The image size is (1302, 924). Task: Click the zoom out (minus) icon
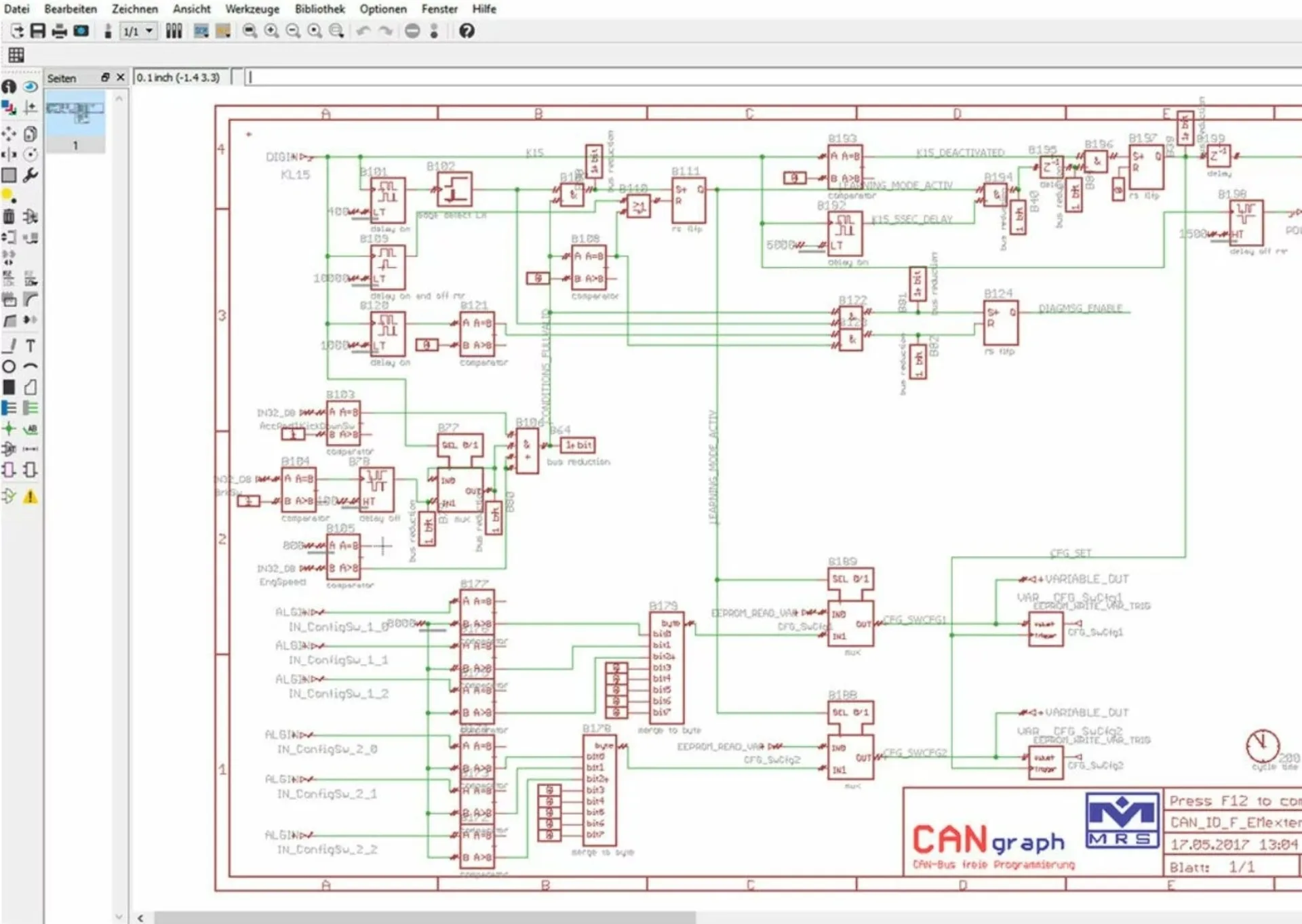point(293,31)
